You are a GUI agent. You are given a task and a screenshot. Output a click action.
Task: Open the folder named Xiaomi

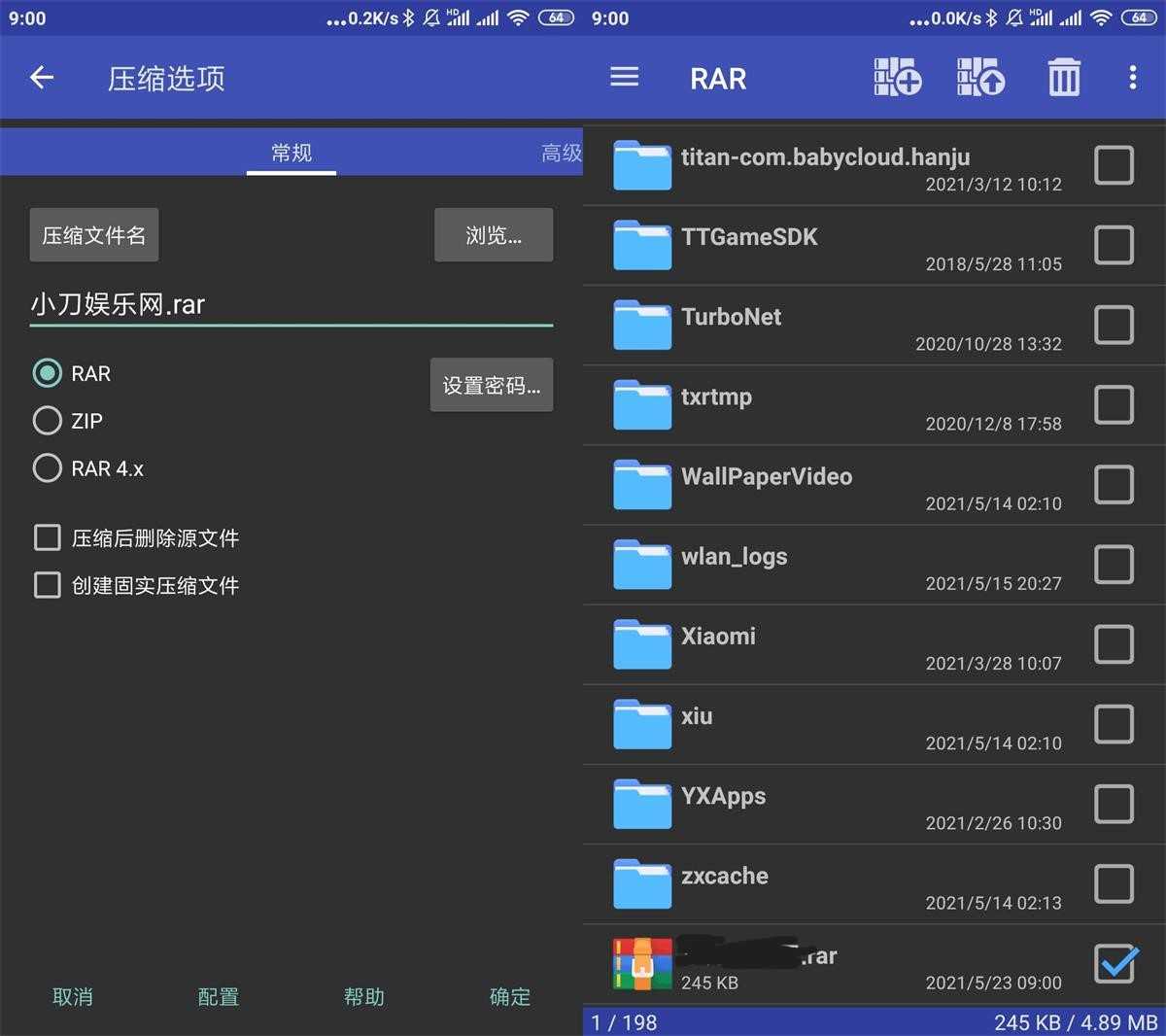pos(718,637)
